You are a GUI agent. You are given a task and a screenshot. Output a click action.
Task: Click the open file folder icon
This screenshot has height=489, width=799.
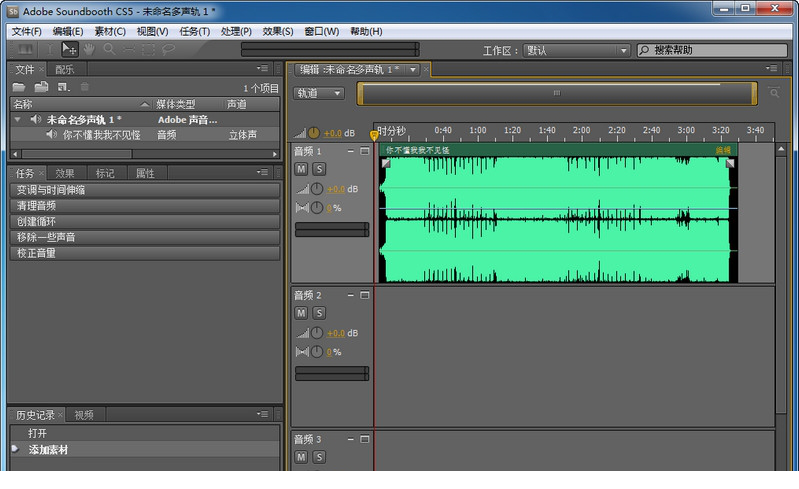point(19,87)
